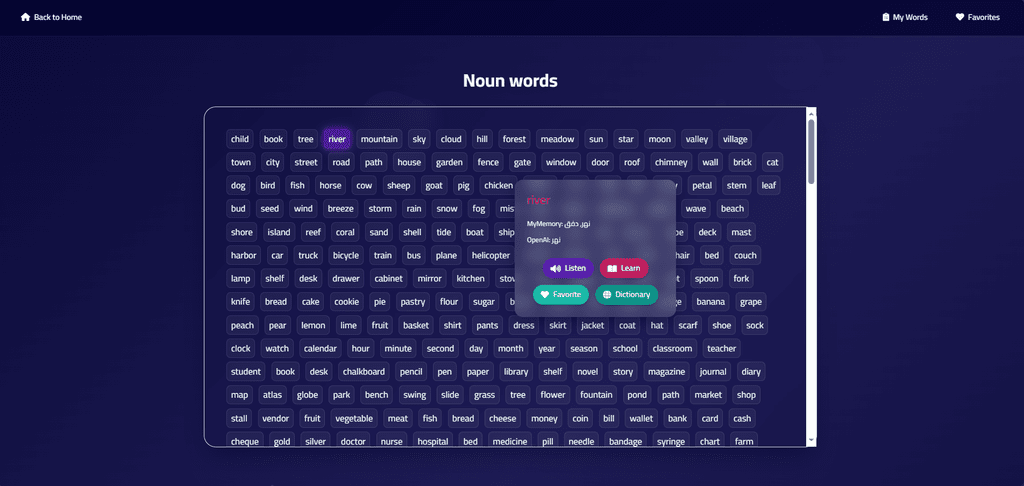Select the word 'calendar'

(x=320, y=349)
